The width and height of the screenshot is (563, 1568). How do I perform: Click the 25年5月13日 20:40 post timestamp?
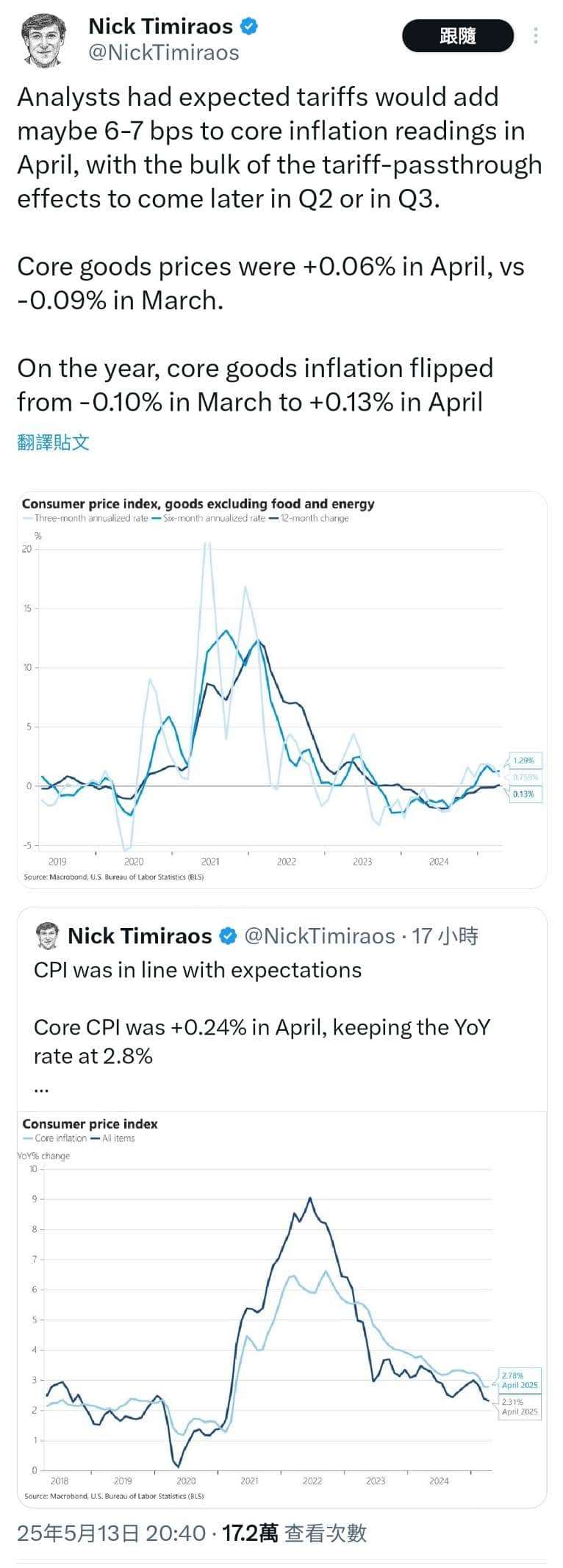click(111, 1533)
